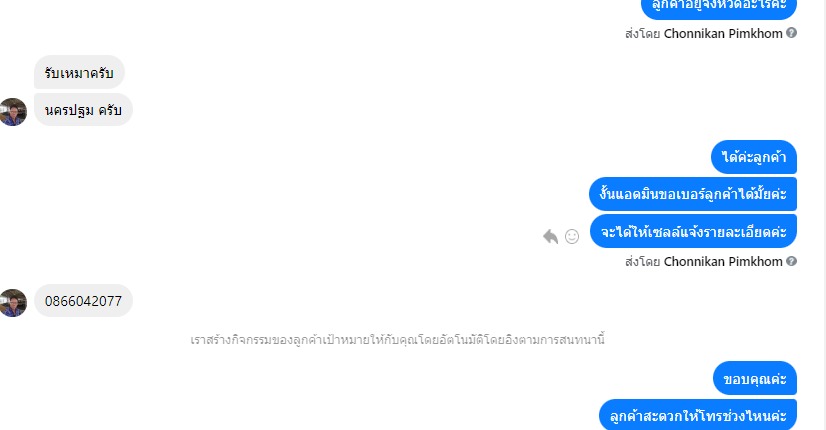Click the ลูกค้าสะดวกให้โทรช่วงไหนคะ message

pos(698,415)
